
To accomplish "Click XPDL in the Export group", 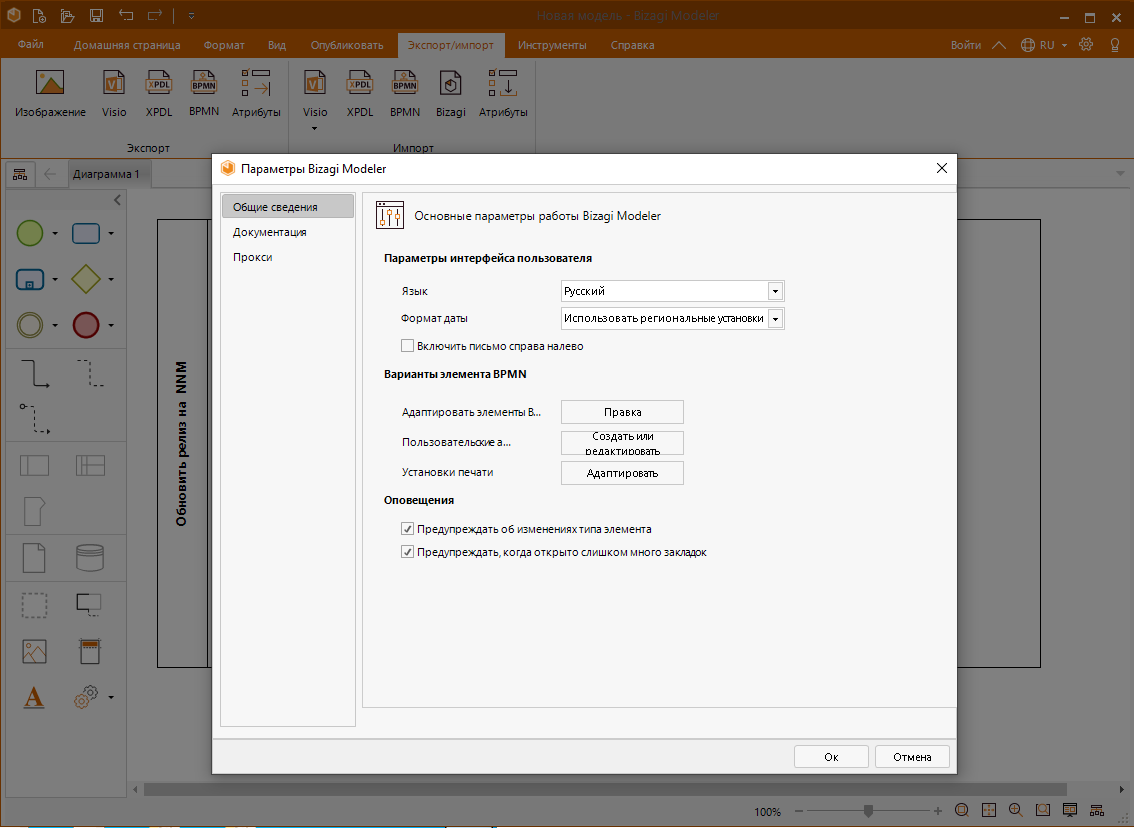I will (x=158, y=93).
